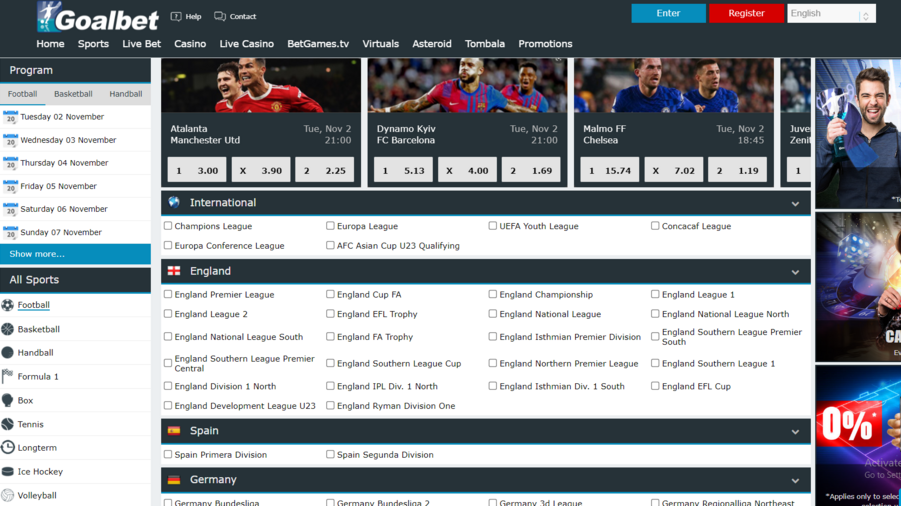Click the Tennis ball icon
The width and height of the screenshot is (901, 506).
coord(8,424)
